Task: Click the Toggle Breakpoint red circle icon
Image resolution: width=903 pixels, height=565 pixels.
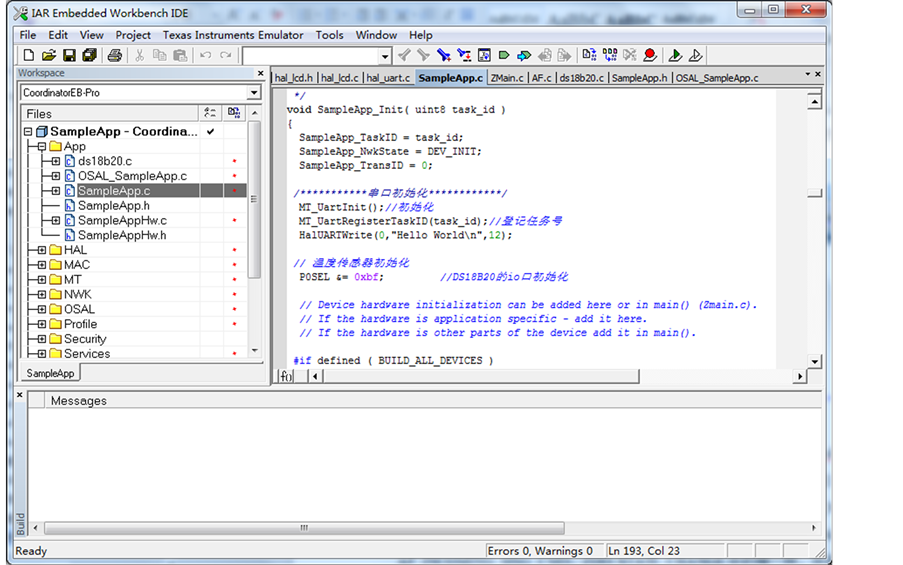Action: [650, 56]
